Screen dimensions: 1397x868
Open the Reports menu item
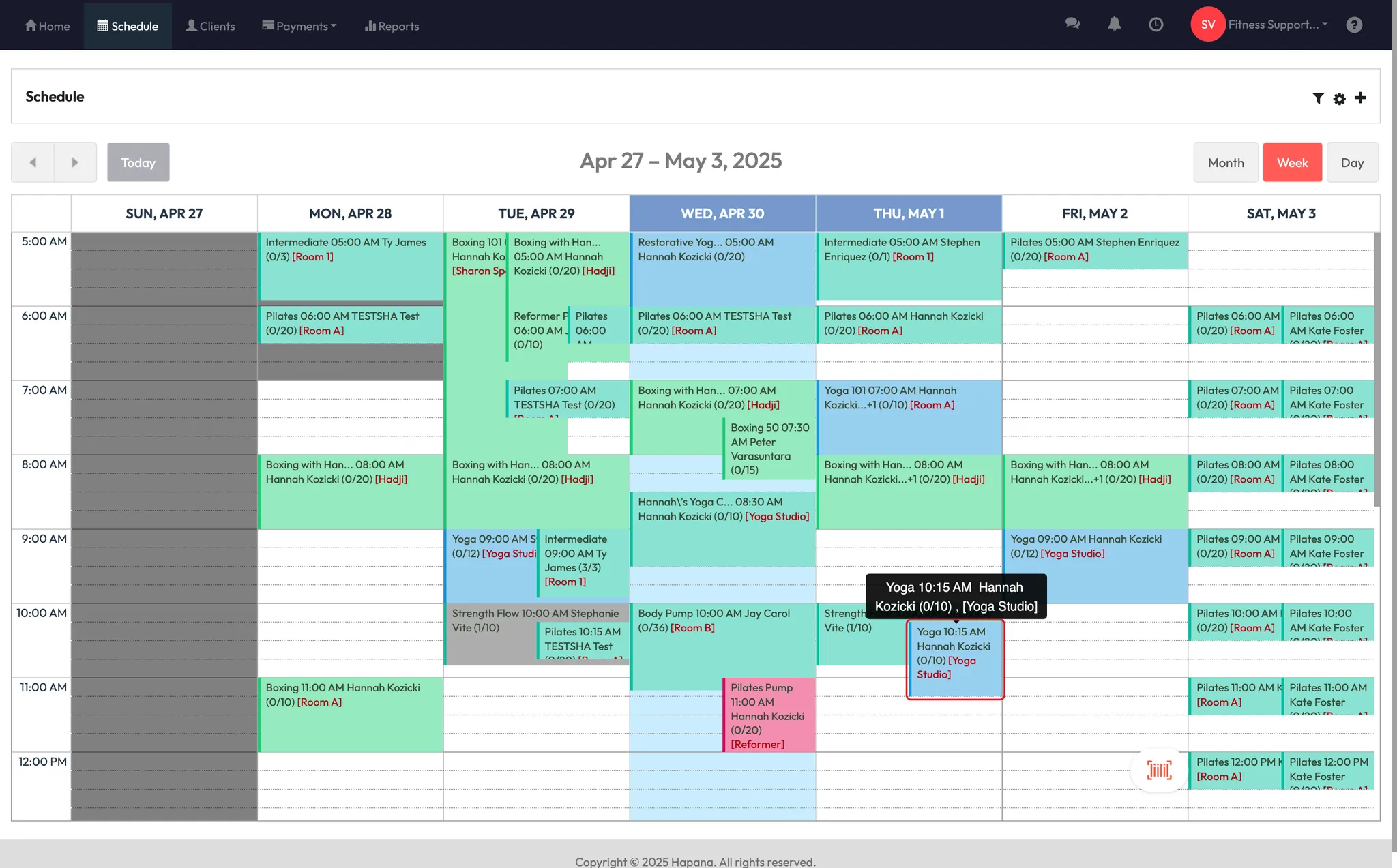click(x=392, y=26)
